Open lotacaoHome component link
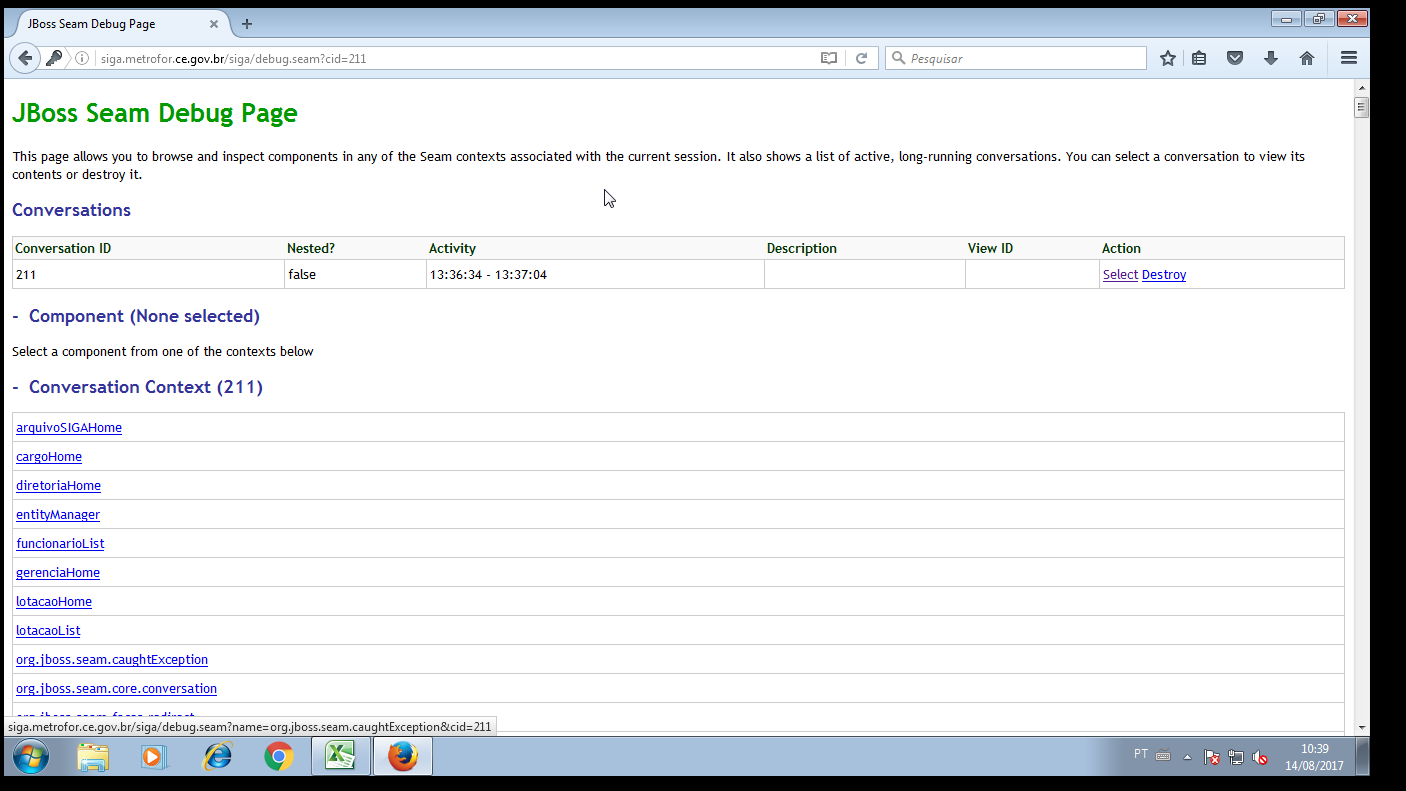 (54, 601)
